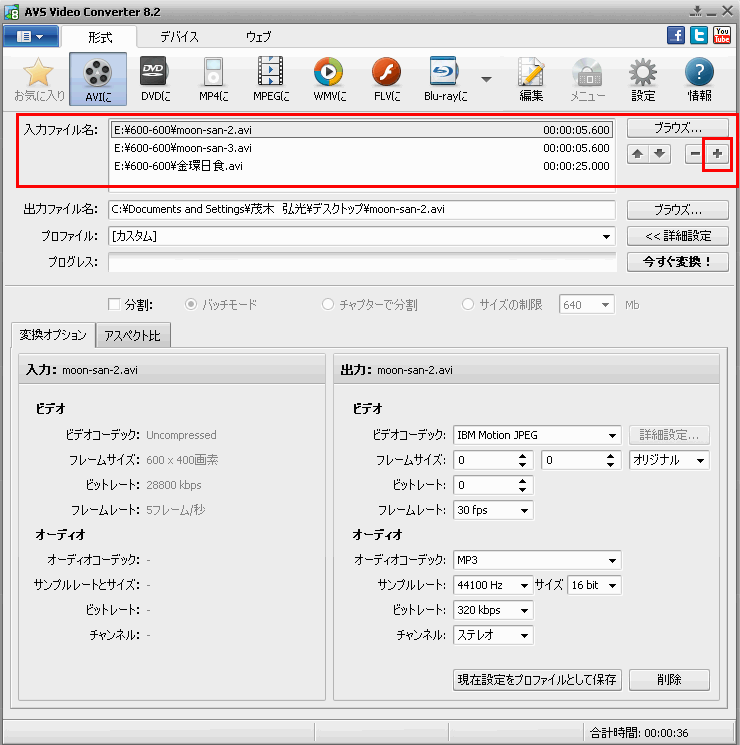Select the FLV flash format icon
Viewport: 740px width, 745px height.
pyautogui.click(x=386, y=79)
